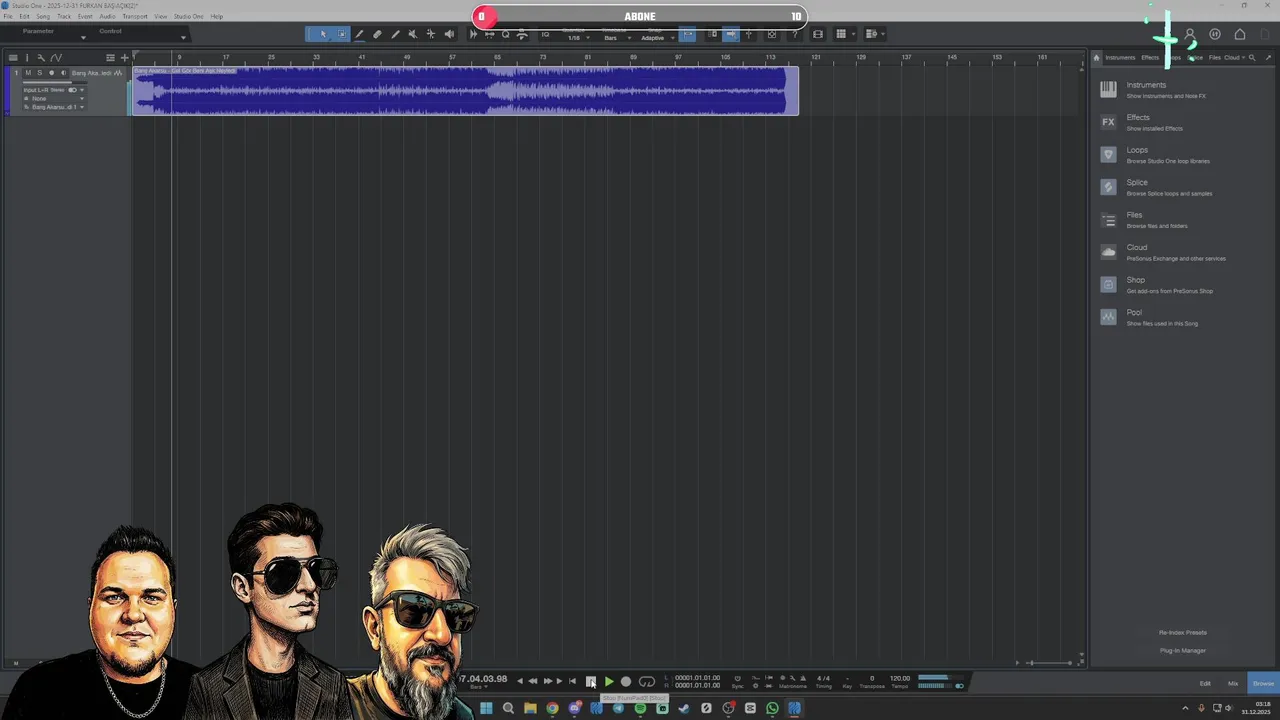Screen dimensions: 1280x720
Task: Select the Eraser tool
Action: pos(377,34)
